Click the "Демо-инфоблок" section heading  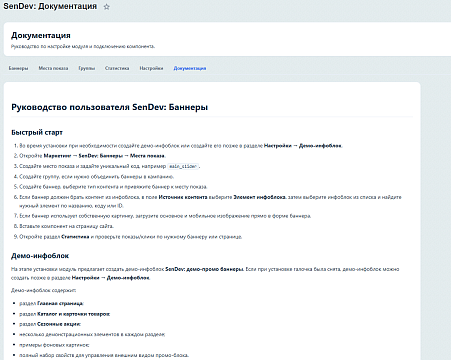click(40, 256)
